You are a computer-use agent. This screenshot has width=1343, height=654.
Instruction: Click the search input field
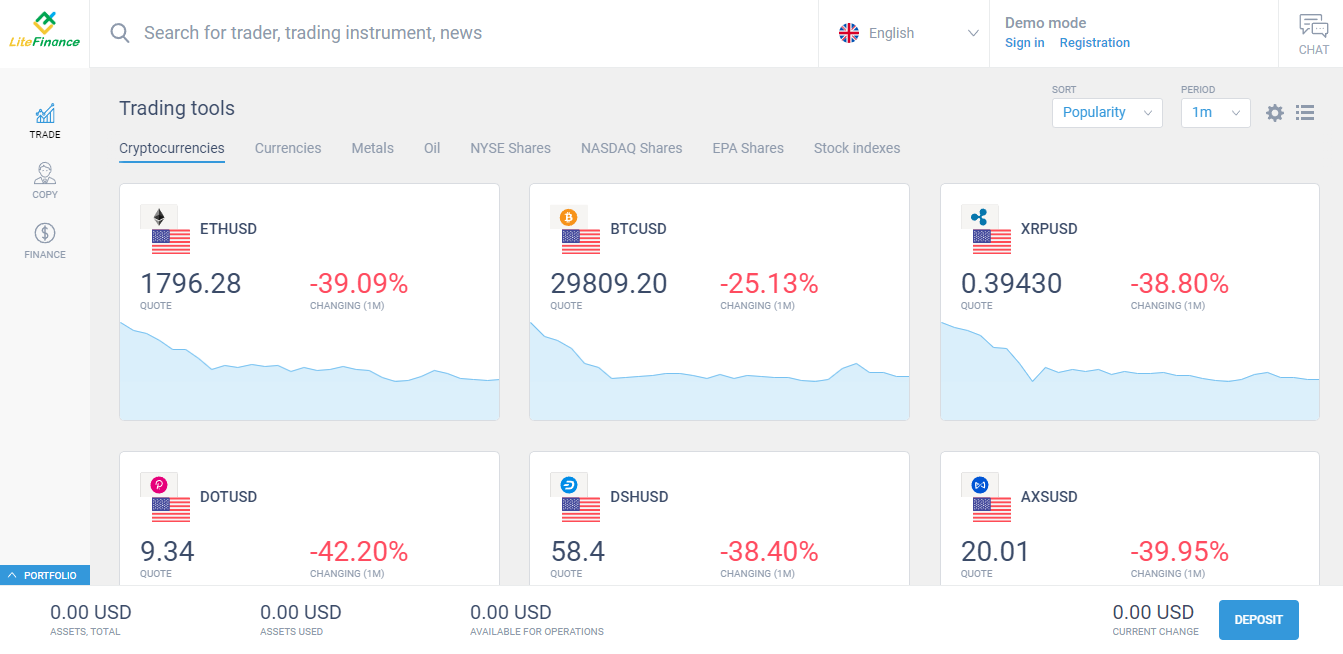click(470, 33)
